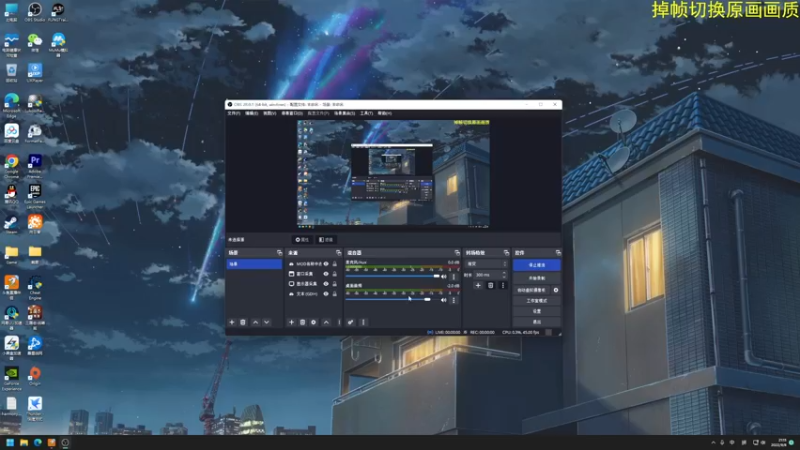Image resolution: width=800 pixels, height=450 pixels.
Task: Pop out the 混音器 dock panel
Action: 457,253
